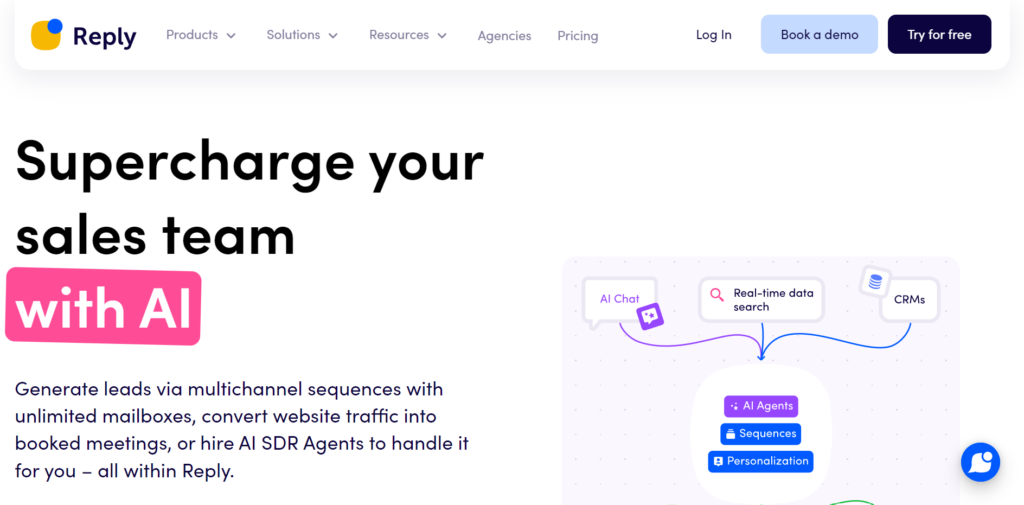Click the AI Agents purple tag

pyautogui.click(x=761, y=406)
